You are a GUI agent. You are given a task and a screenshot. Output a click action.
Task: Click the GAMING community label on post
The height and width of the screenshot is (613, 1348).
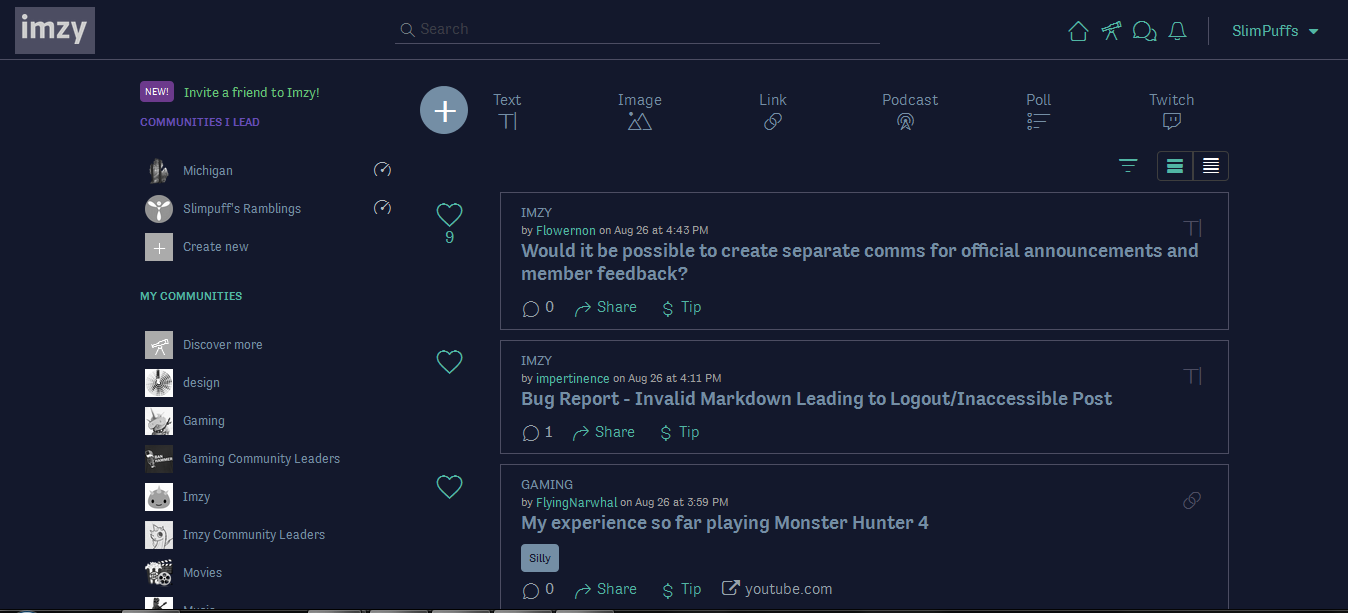click(x=547, y=485)
